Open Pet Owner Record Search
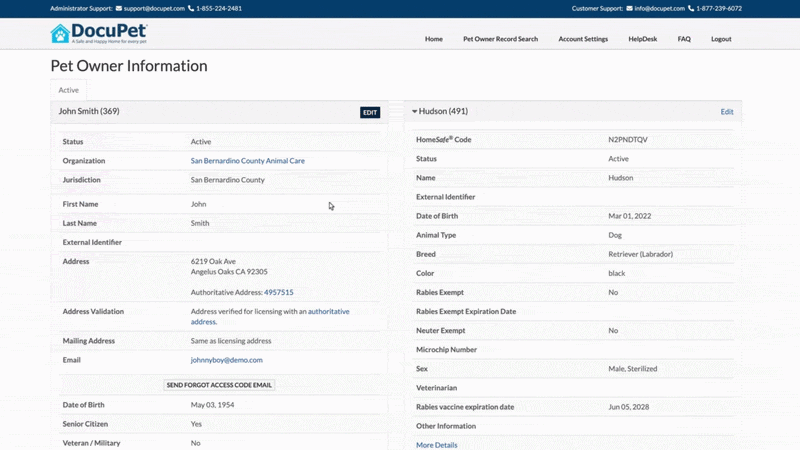800x450 pixels. click(x=501, y=39)
